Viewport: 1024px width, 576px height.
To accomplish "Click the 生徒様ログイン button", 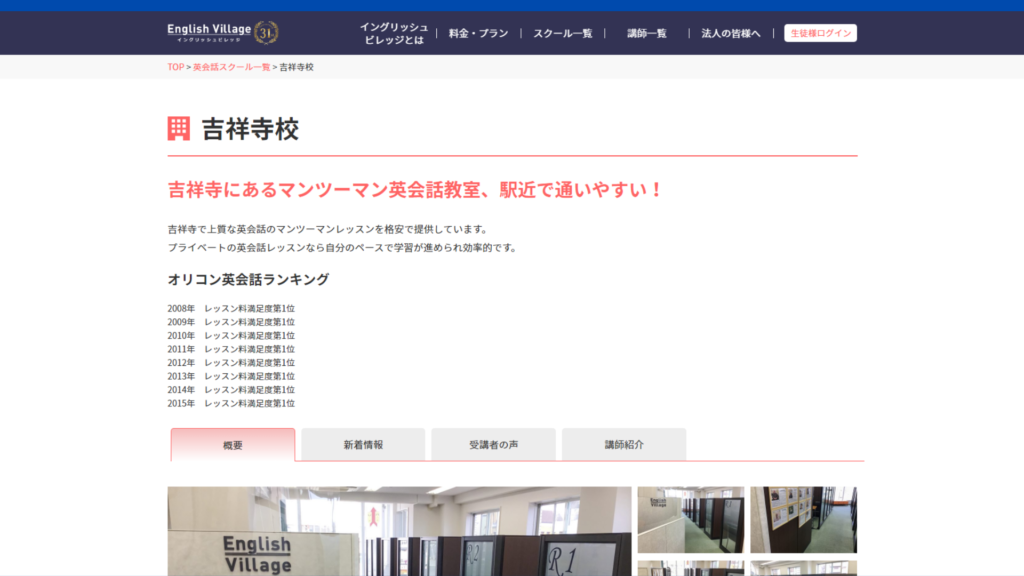I will 820,33.
